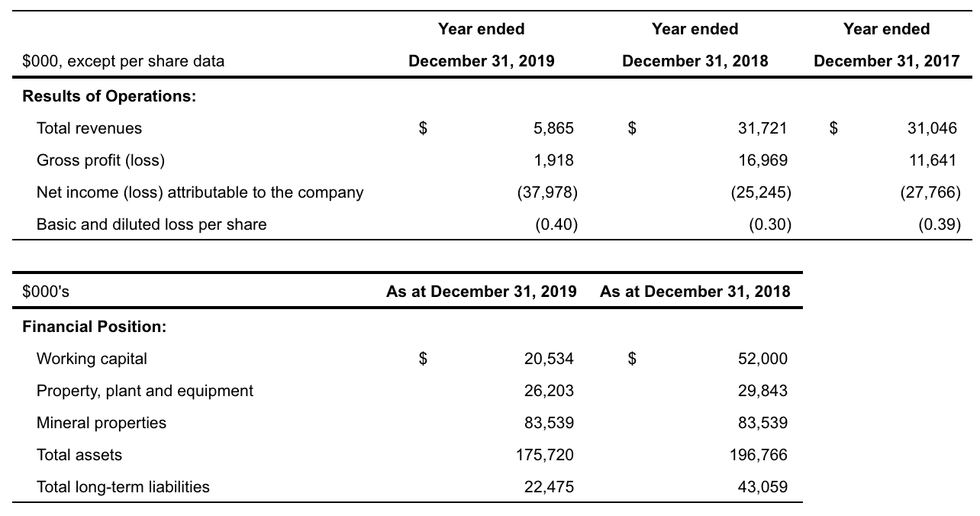Click the "Property, plant and equipment" row label
Screen dimensions: 980x516
(145, 390)
